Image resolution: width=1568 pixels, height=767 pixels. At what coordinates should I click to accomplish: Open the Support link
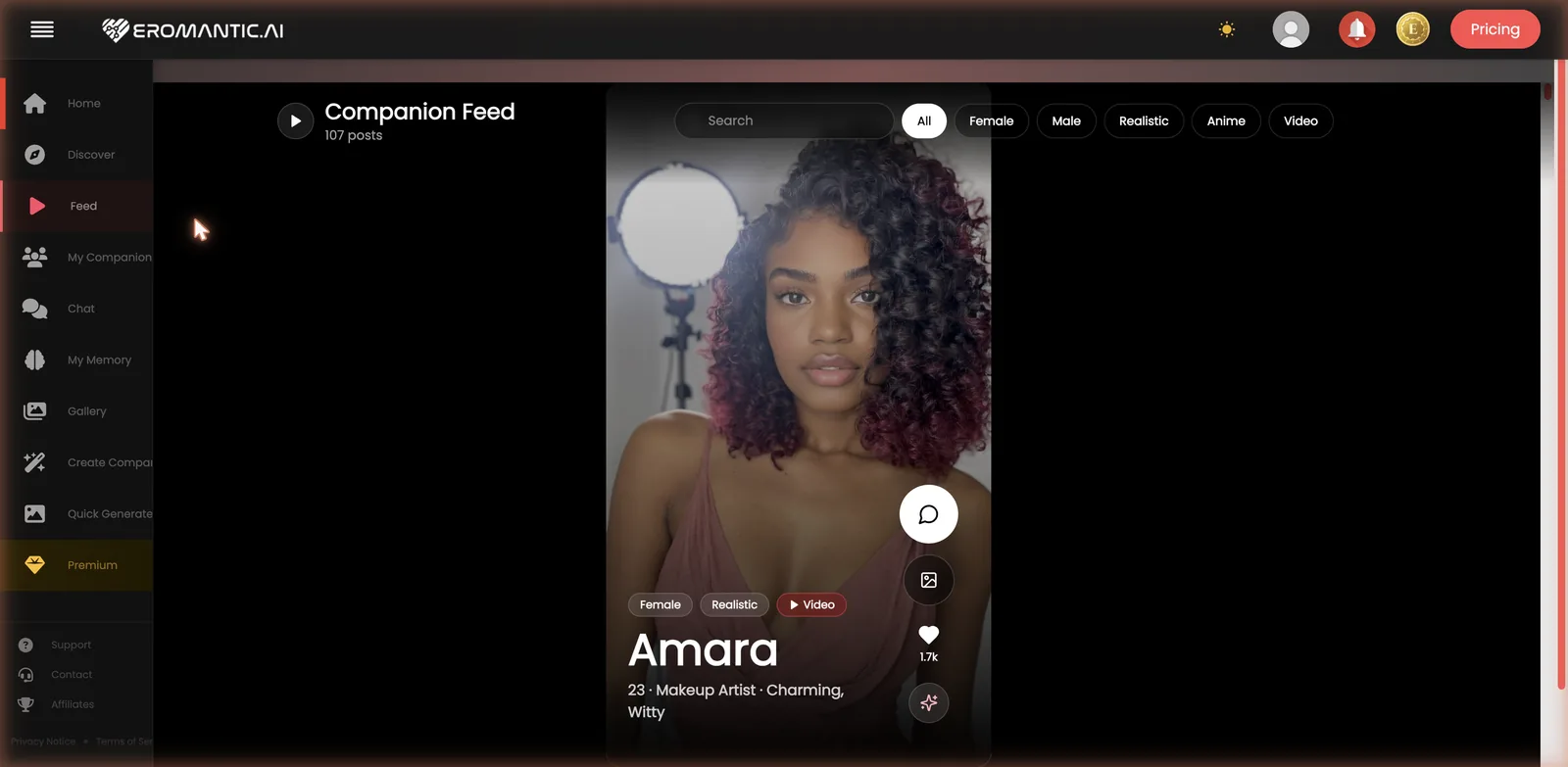click(71, 645)
